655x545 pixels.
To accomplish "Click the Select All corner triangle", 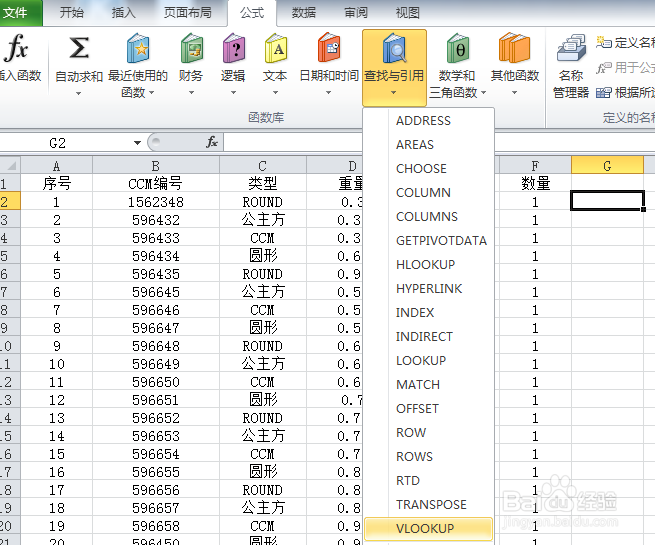I will (x=10, y=165).
